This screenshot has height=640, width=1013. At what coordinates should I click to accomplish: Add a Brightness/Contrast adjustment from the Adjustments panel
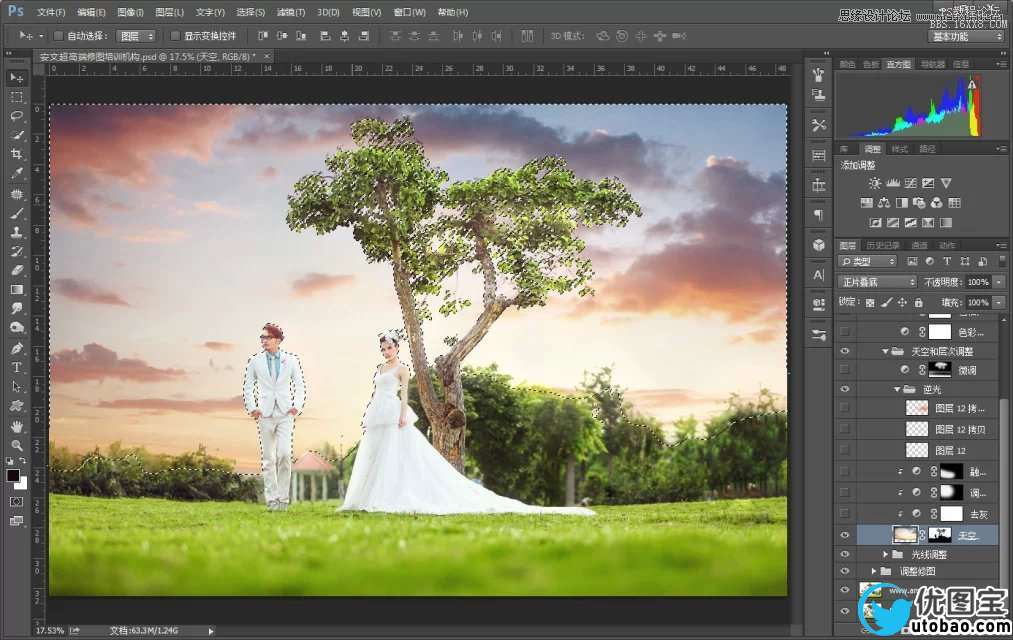point(875,183)
